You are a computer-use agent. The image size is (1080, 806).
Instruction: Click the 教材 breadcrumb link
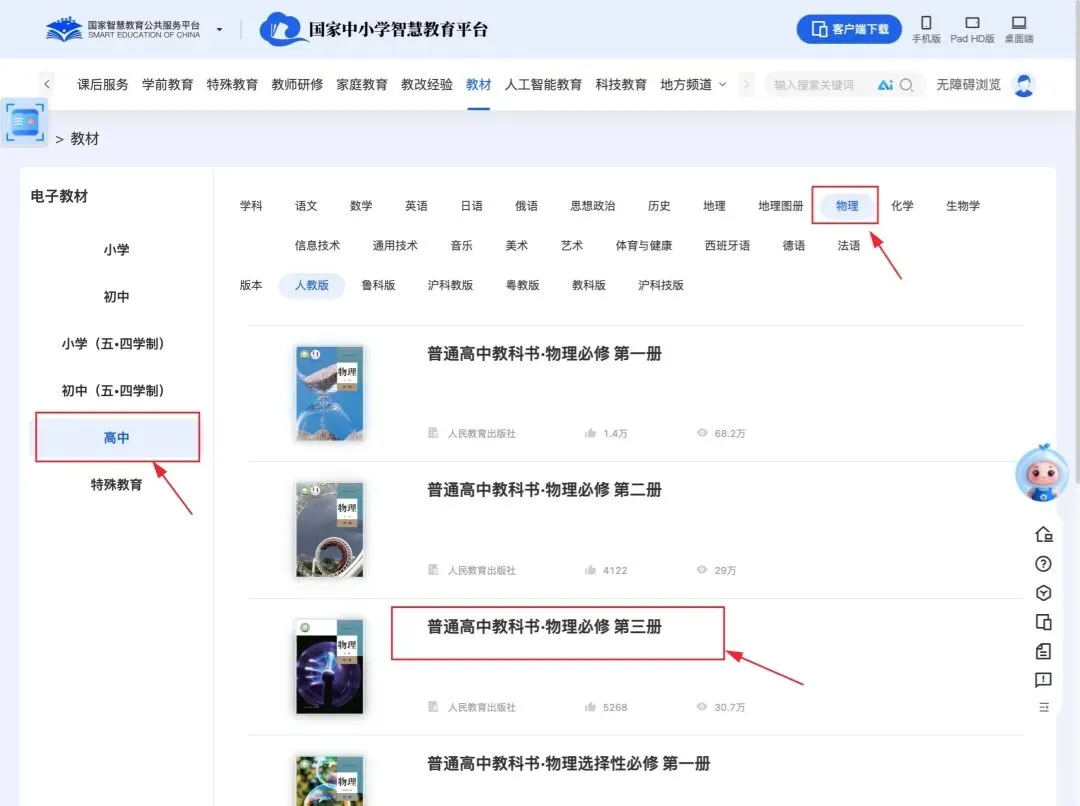click(x=85, y=138)
